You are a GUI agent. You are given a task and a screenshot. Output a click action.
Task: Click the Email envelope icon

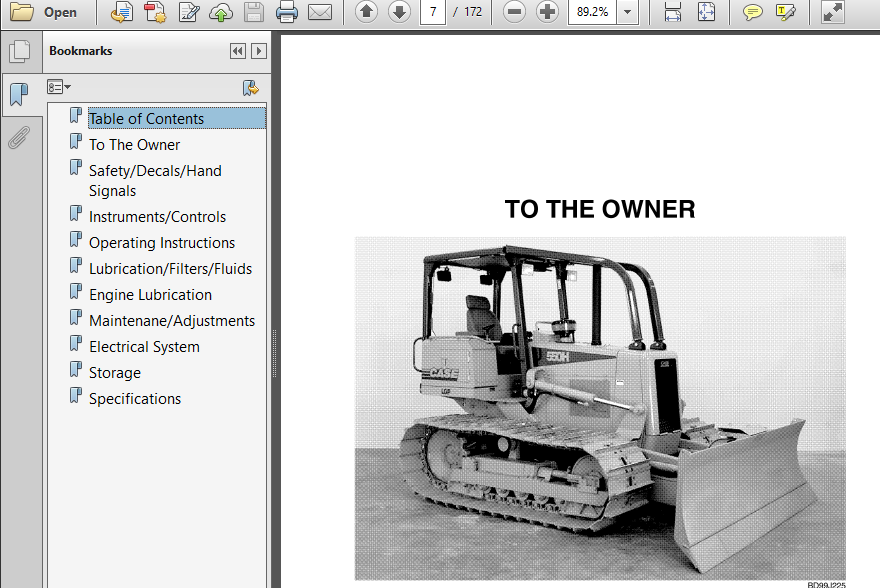(x=320, y=12)
